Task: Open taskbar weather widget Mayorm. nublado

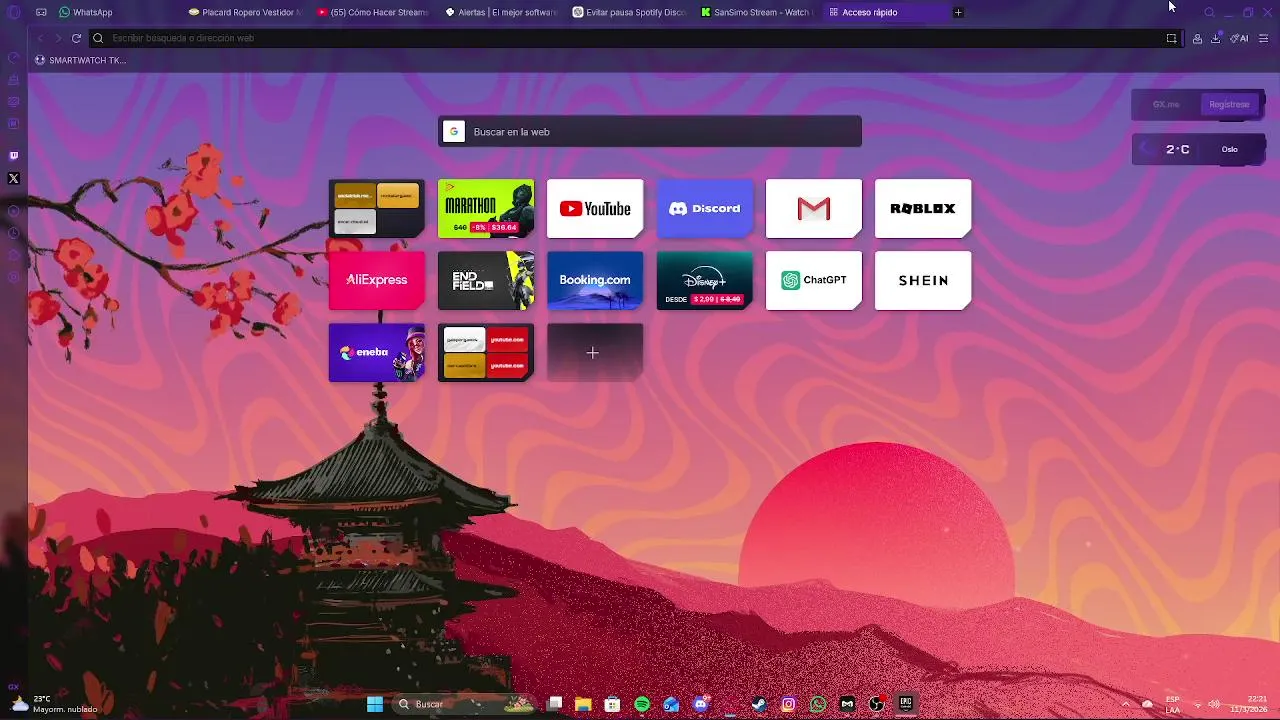Action: (x=55, y=704)
